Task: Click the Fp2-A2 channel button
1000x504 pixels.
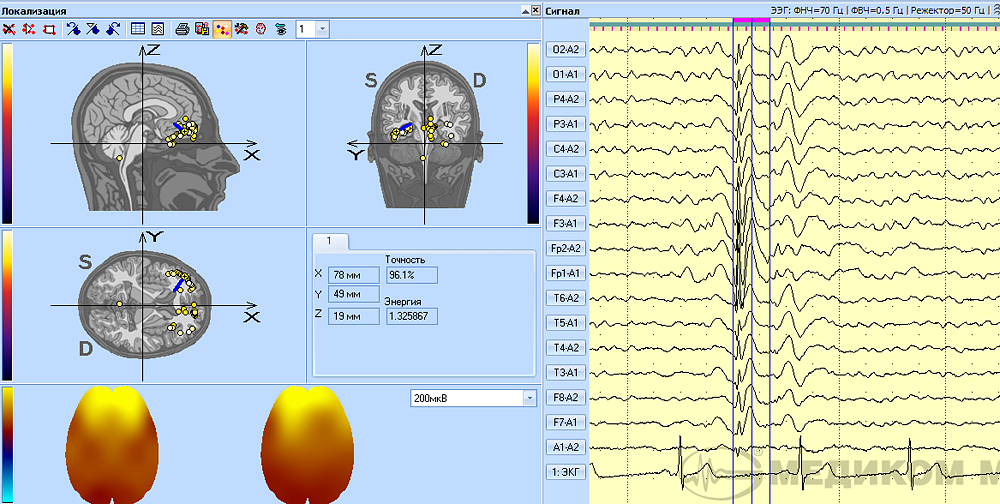Action: [566, 248]
